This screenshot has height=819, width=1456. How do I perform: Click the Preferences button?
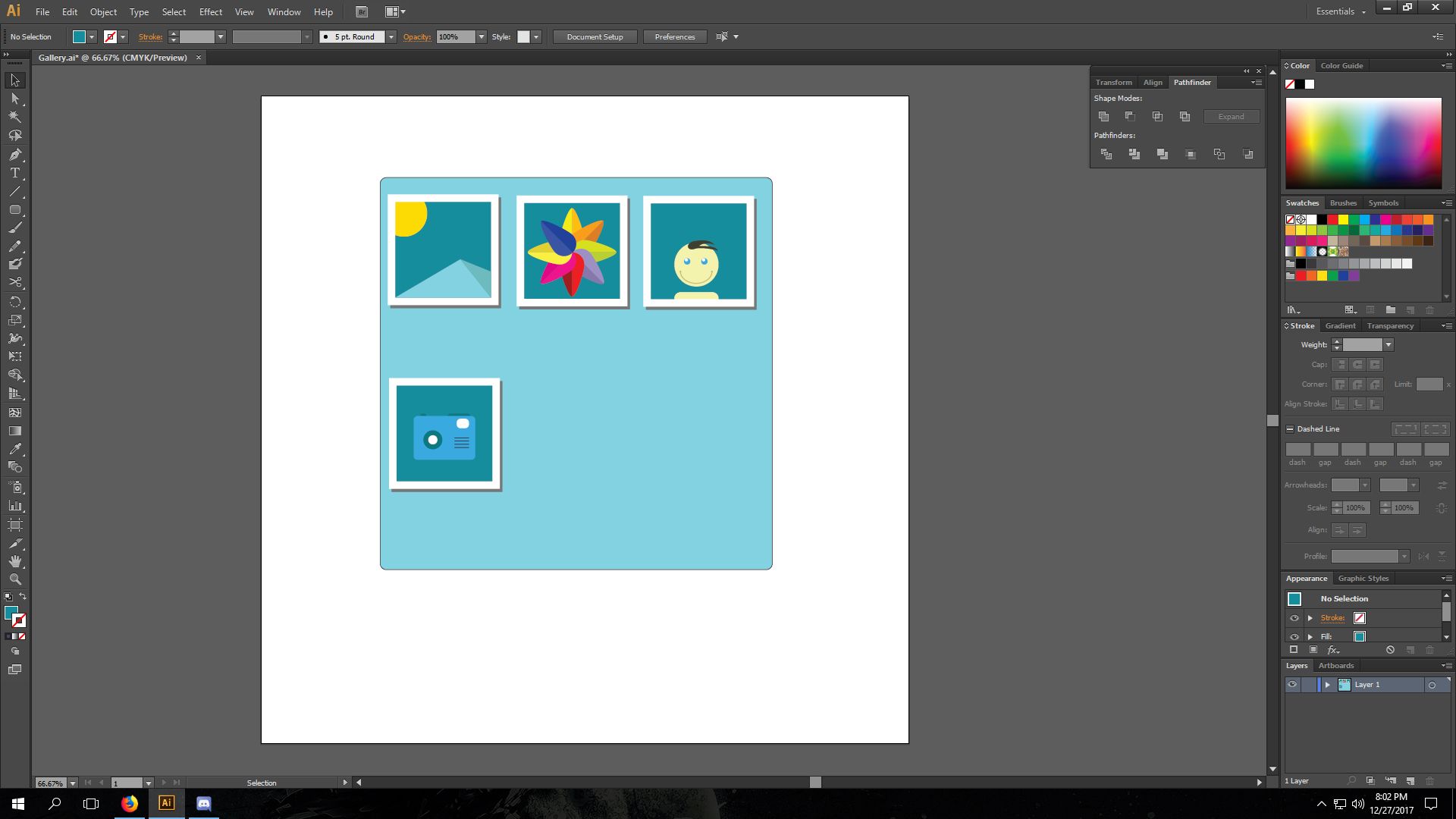click(x=674, y=37)
